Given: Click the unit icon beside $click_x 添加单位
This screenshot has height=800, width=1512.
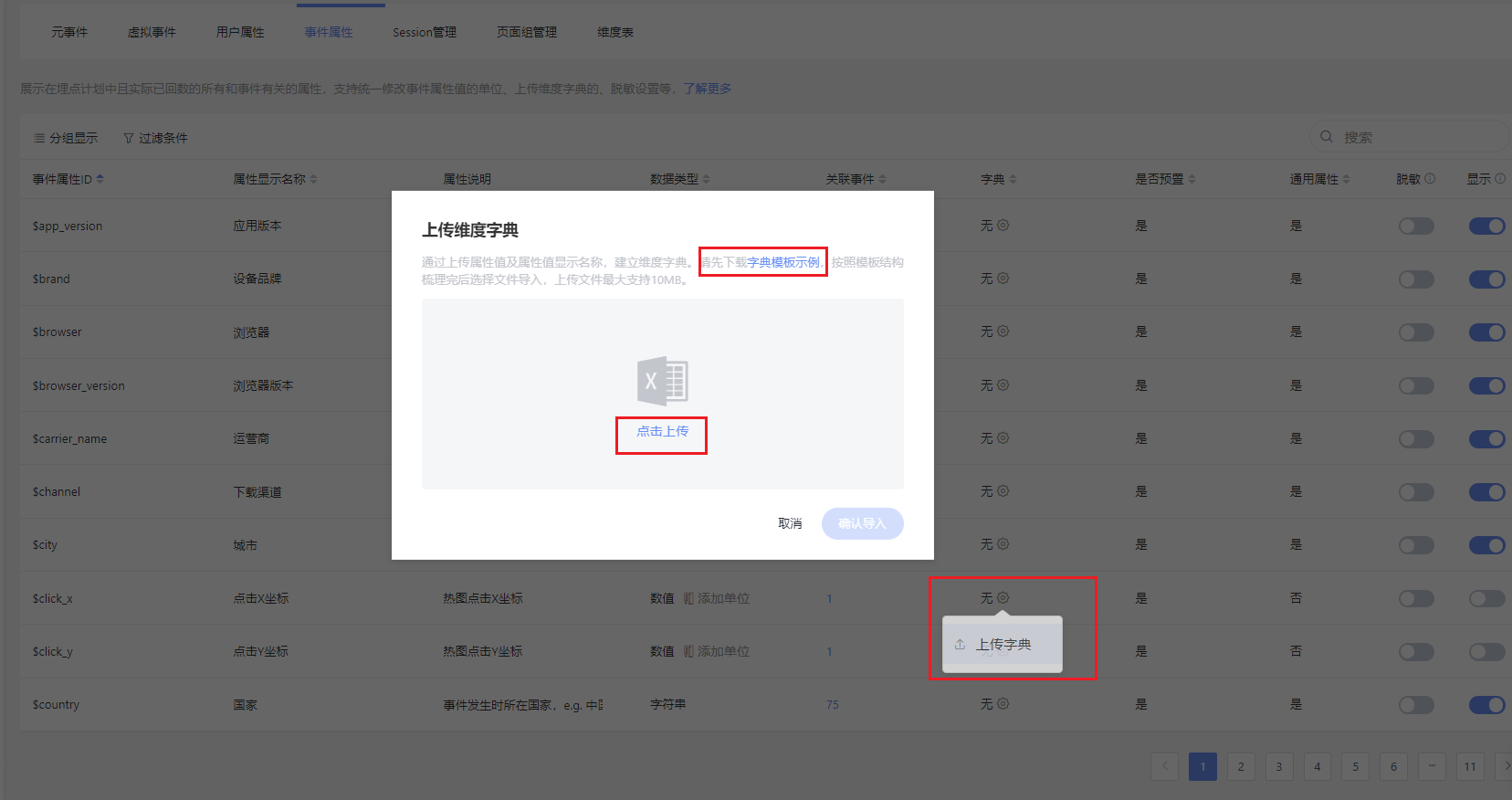Looking at the screenshot, I should tap(688, 598).
